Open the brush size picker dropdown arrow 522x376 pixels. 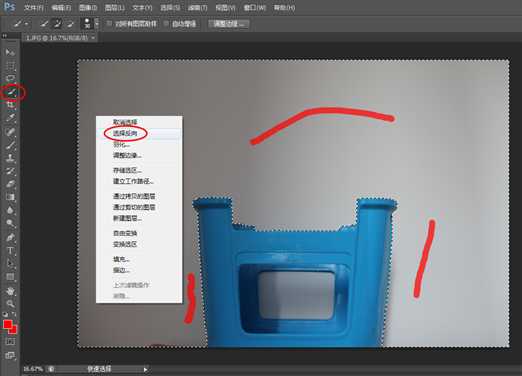click(x=97, y=24)
